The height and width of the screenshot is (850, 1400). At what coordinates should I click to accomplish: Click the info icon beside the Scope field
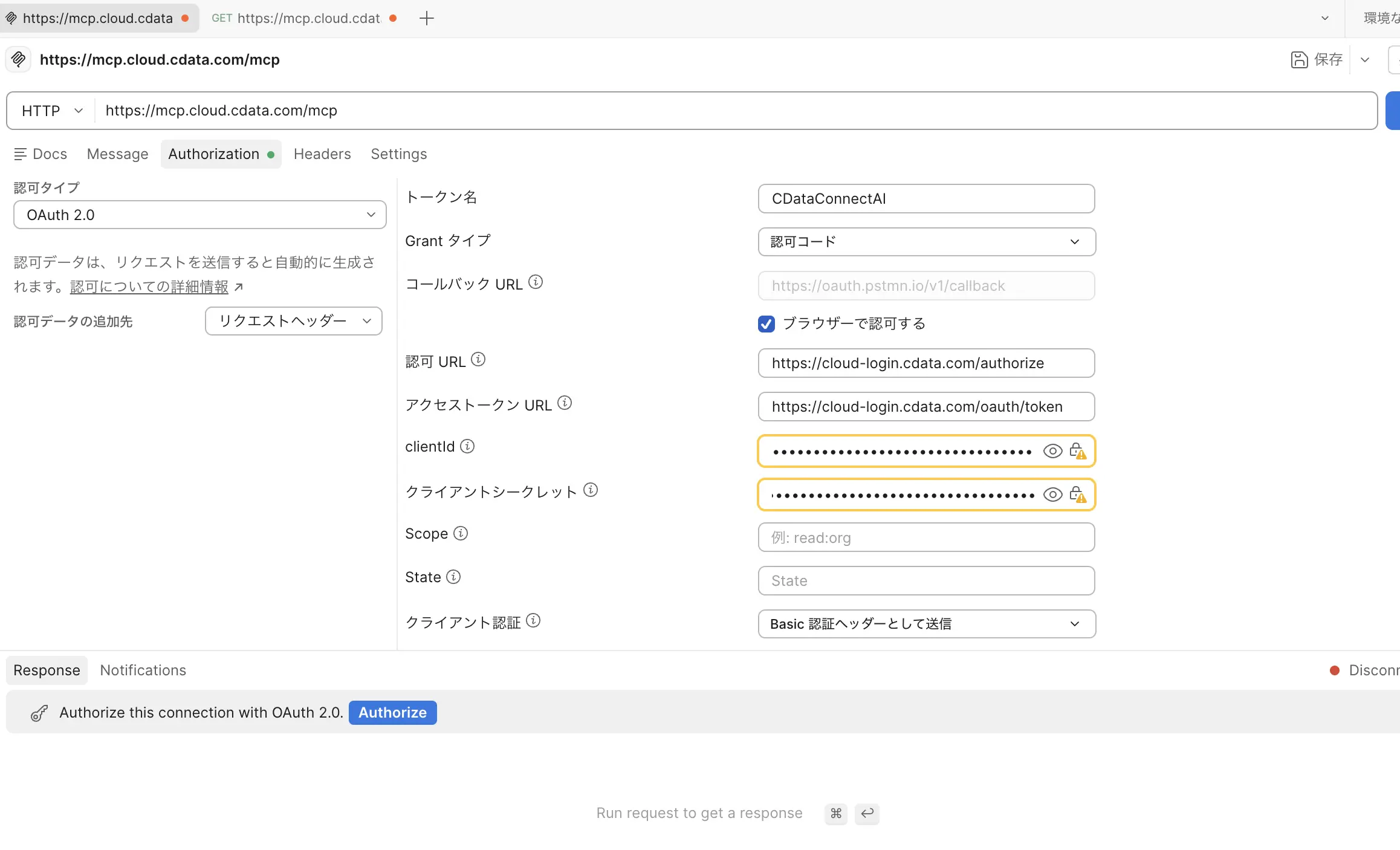click(x=461, y=533)
